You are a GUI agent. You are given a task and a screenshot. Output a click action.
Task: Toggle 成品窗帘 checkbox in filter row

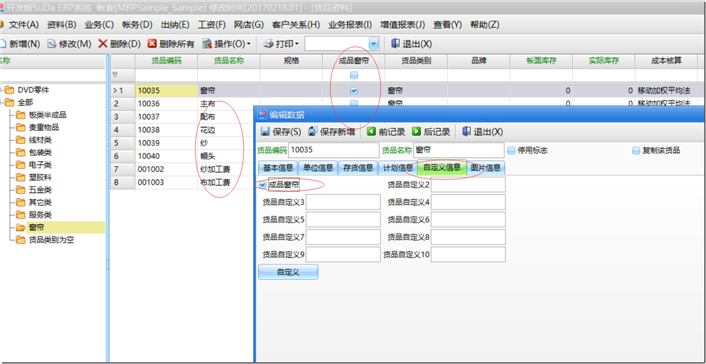(x=354, y=75)
